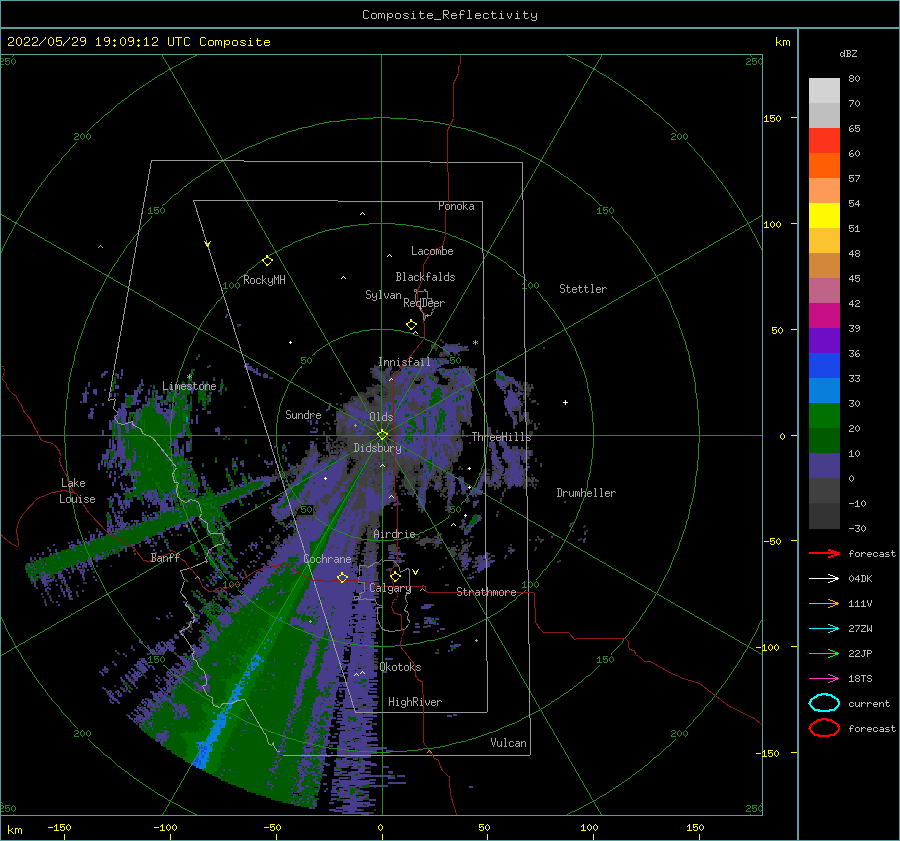This screenshot has width=900, height=841.
Task: Click the Sundre label
Action: (303, 415)
